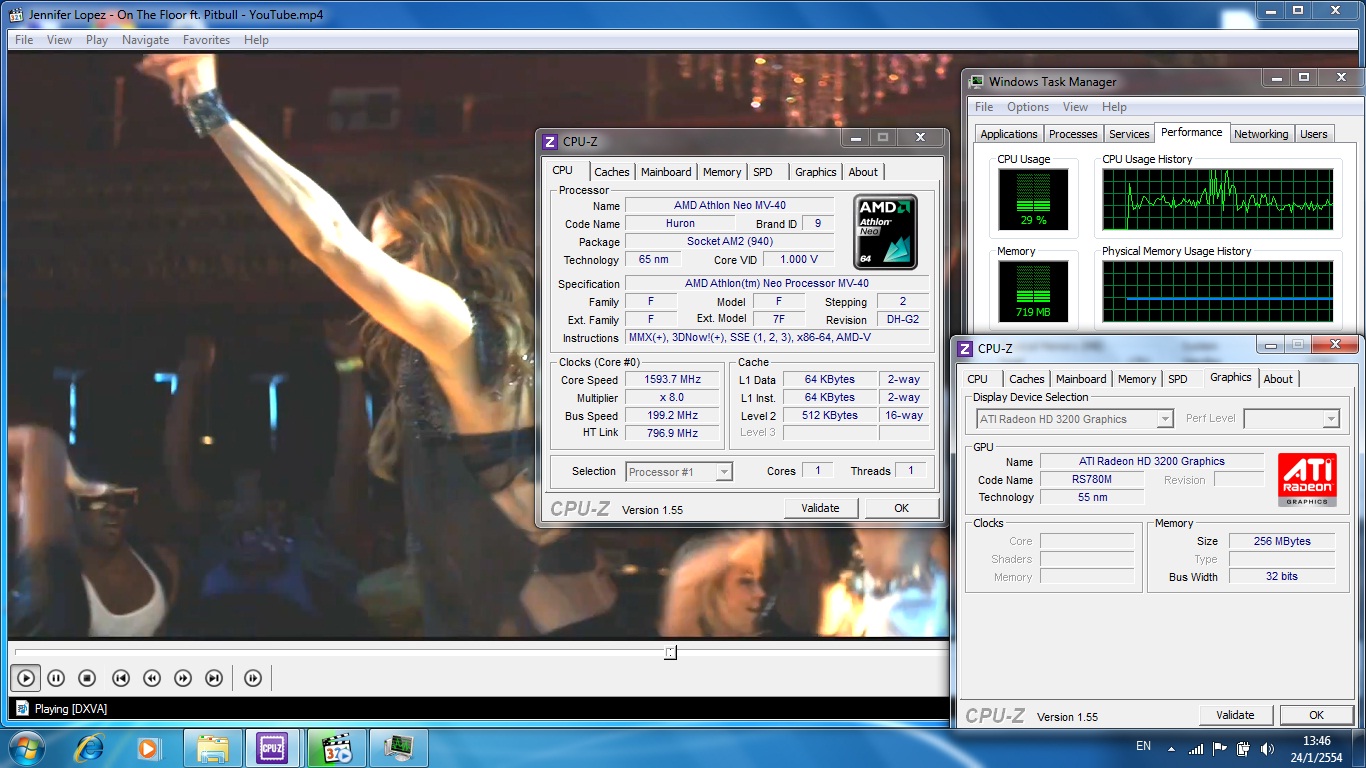The width and height of the screenshot is (1366, 768).
Task: Open the Display Device Selection dropdown
Action: (1164, 420)
